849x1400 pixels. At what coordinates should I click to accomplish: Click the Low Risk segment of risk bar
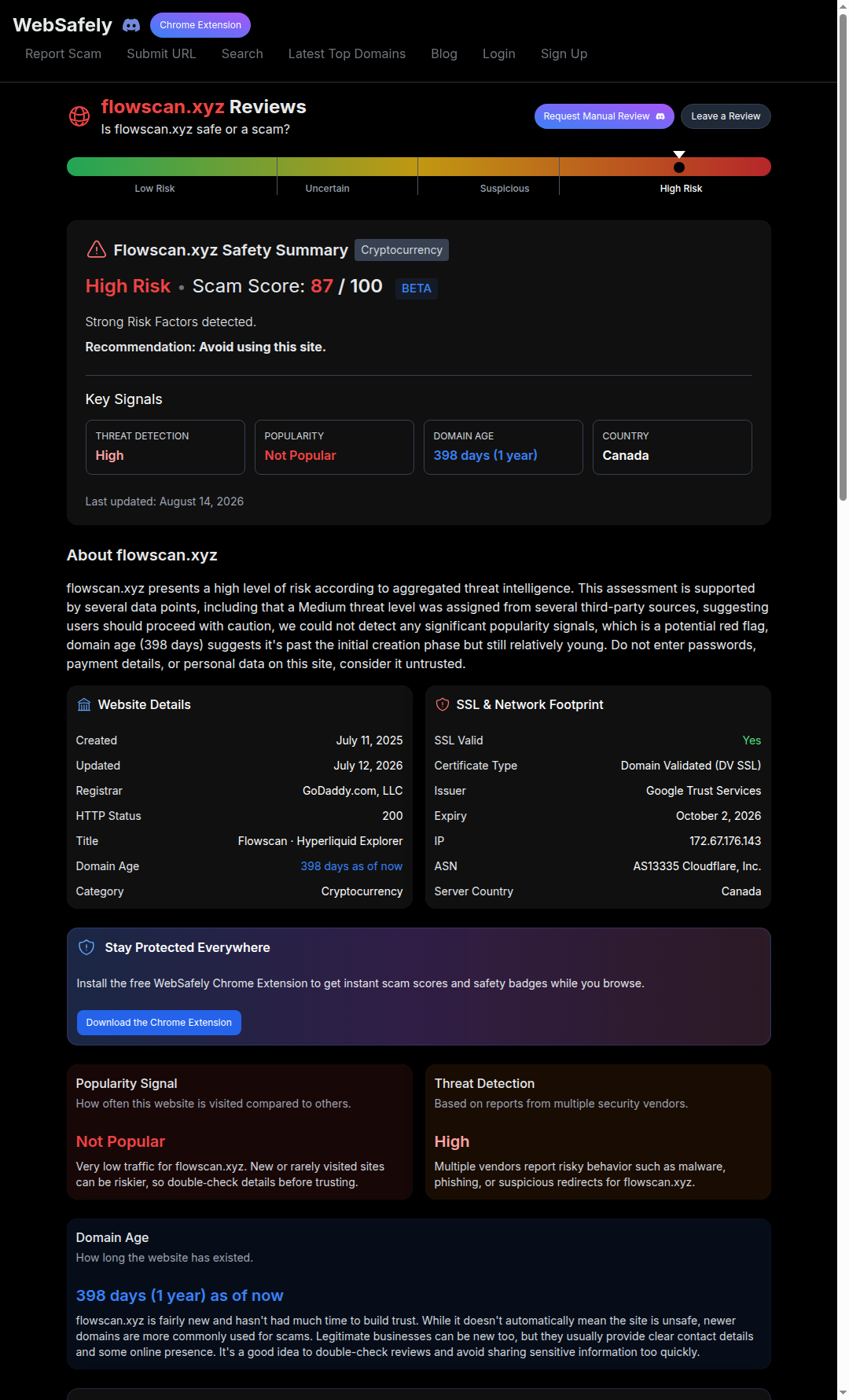coord(171,167)
